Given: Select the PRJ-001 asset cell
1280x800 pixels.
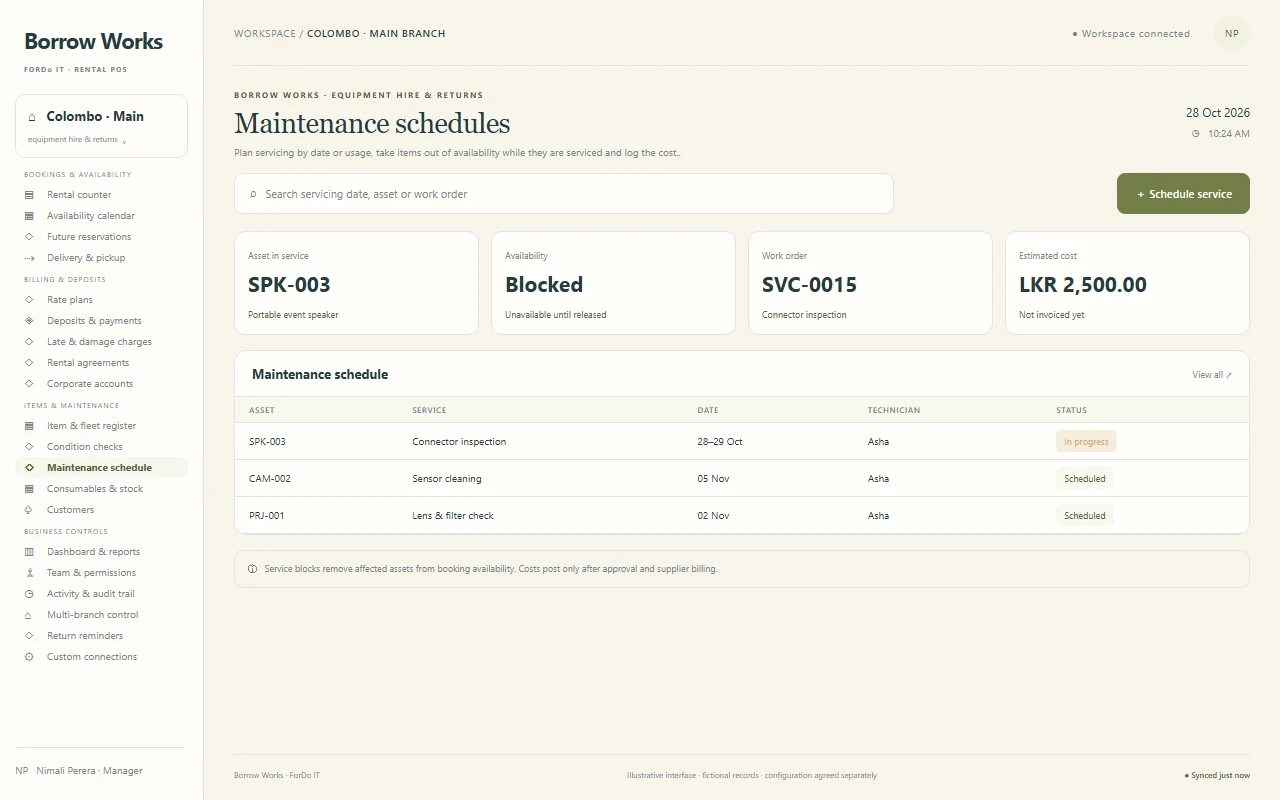Looking at the screenshot, I should pos(267,516).
